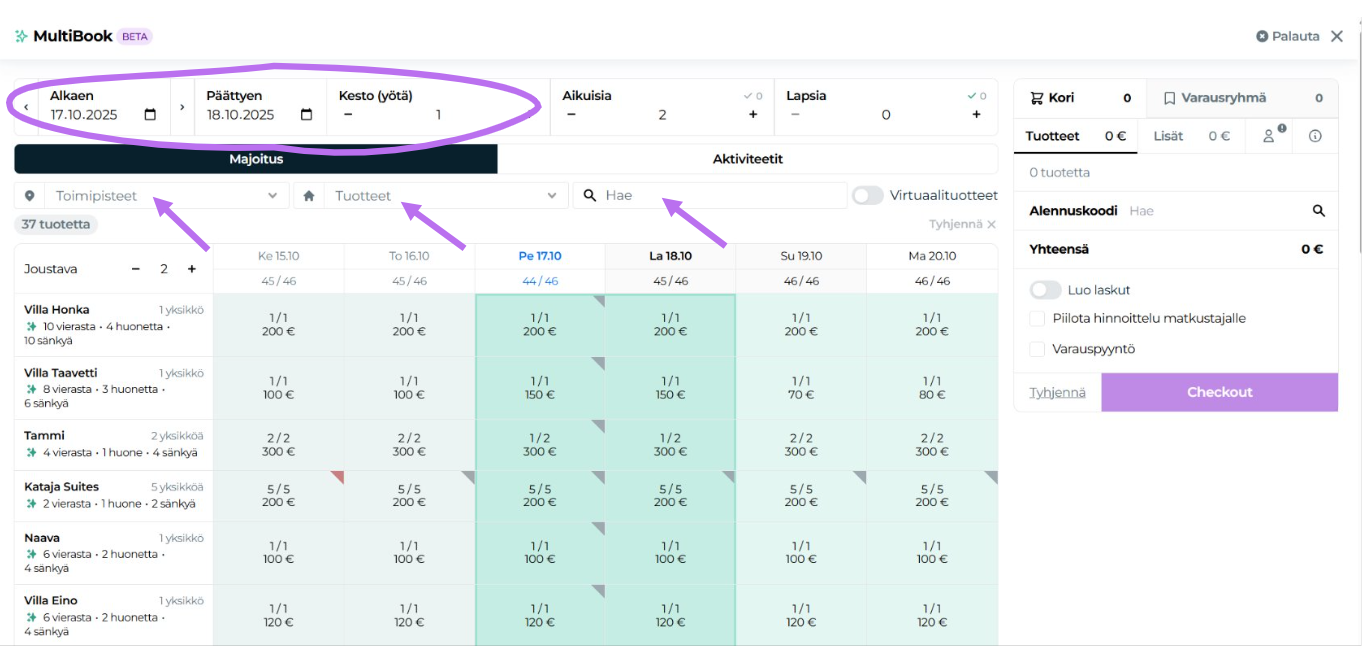Open the Päättyen date calendar picker icon

(307, 115)
